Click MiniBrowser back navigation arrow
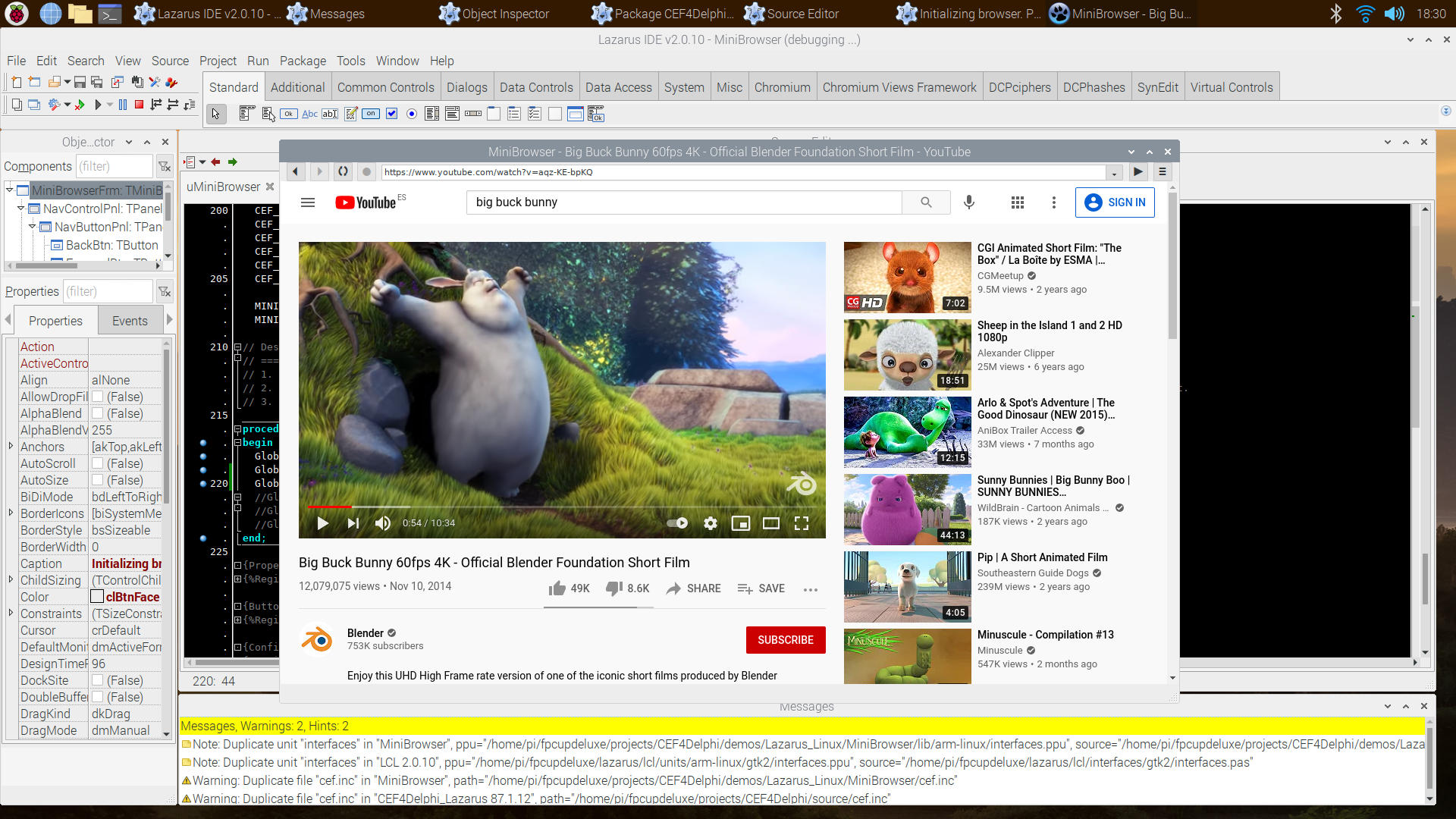 pos(296,172)
